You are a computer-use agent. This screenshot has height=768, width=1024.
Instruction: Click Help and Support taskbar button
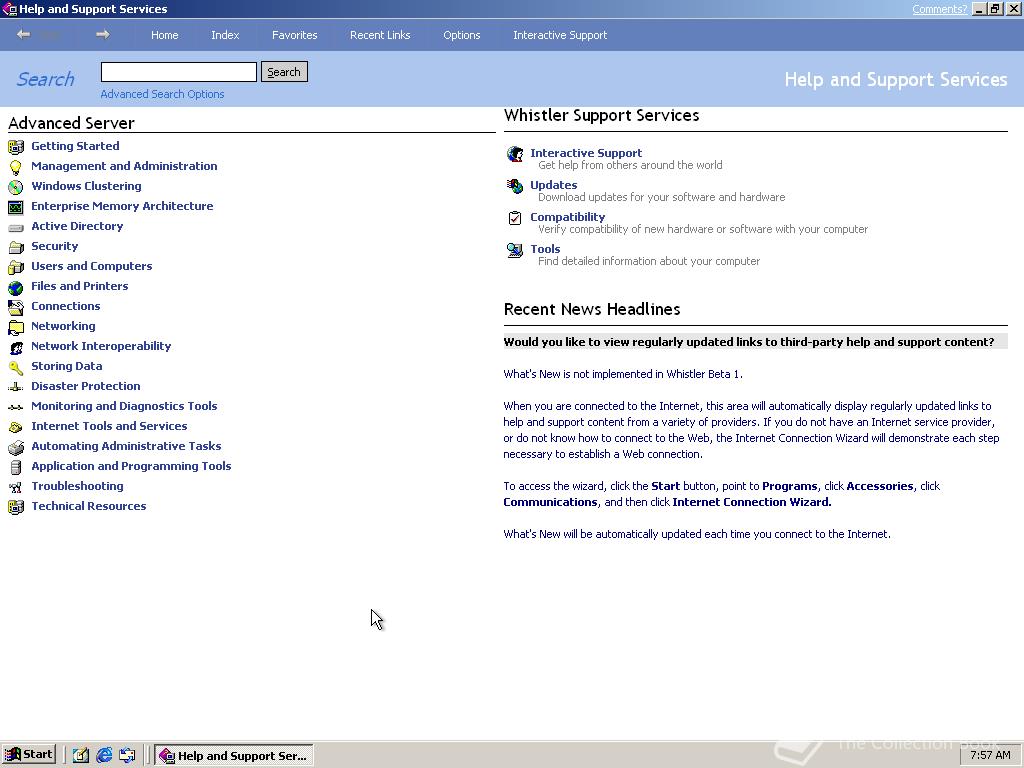(234, 756)
